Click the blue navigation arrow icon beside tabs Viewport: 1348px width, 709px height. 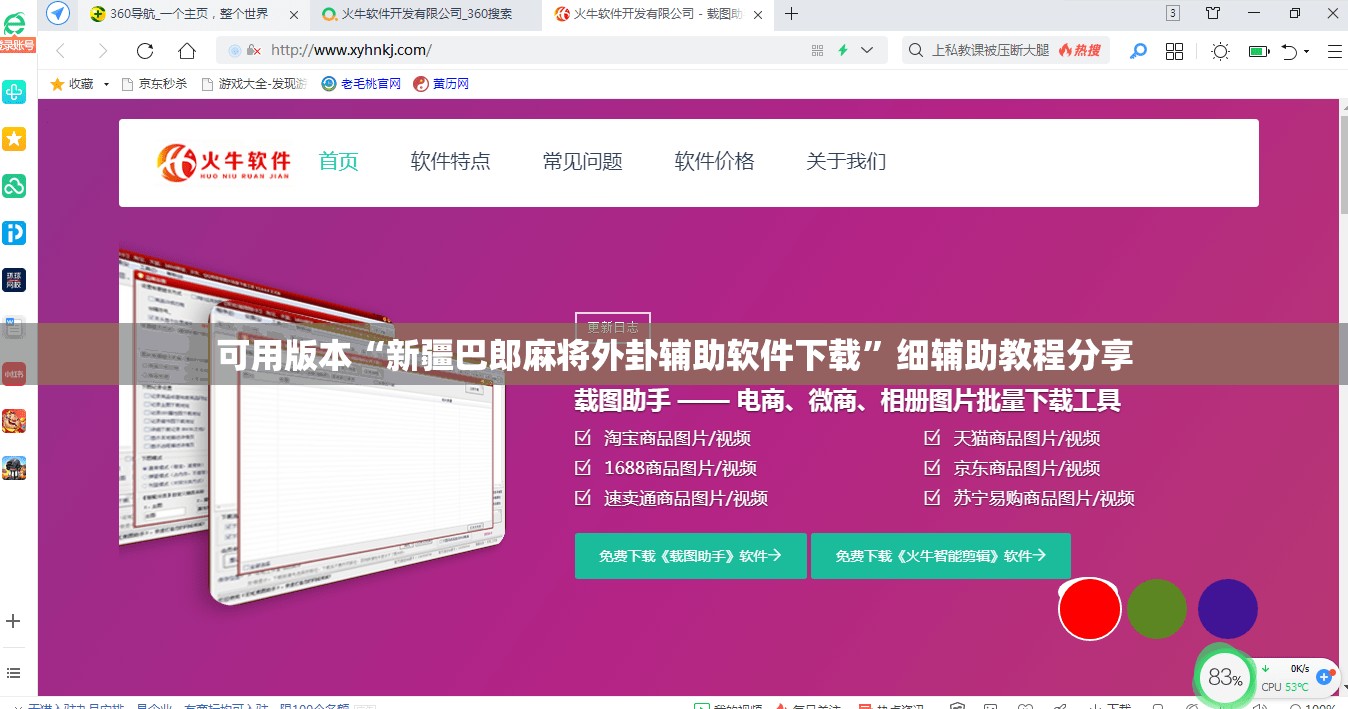click(58, 13)
